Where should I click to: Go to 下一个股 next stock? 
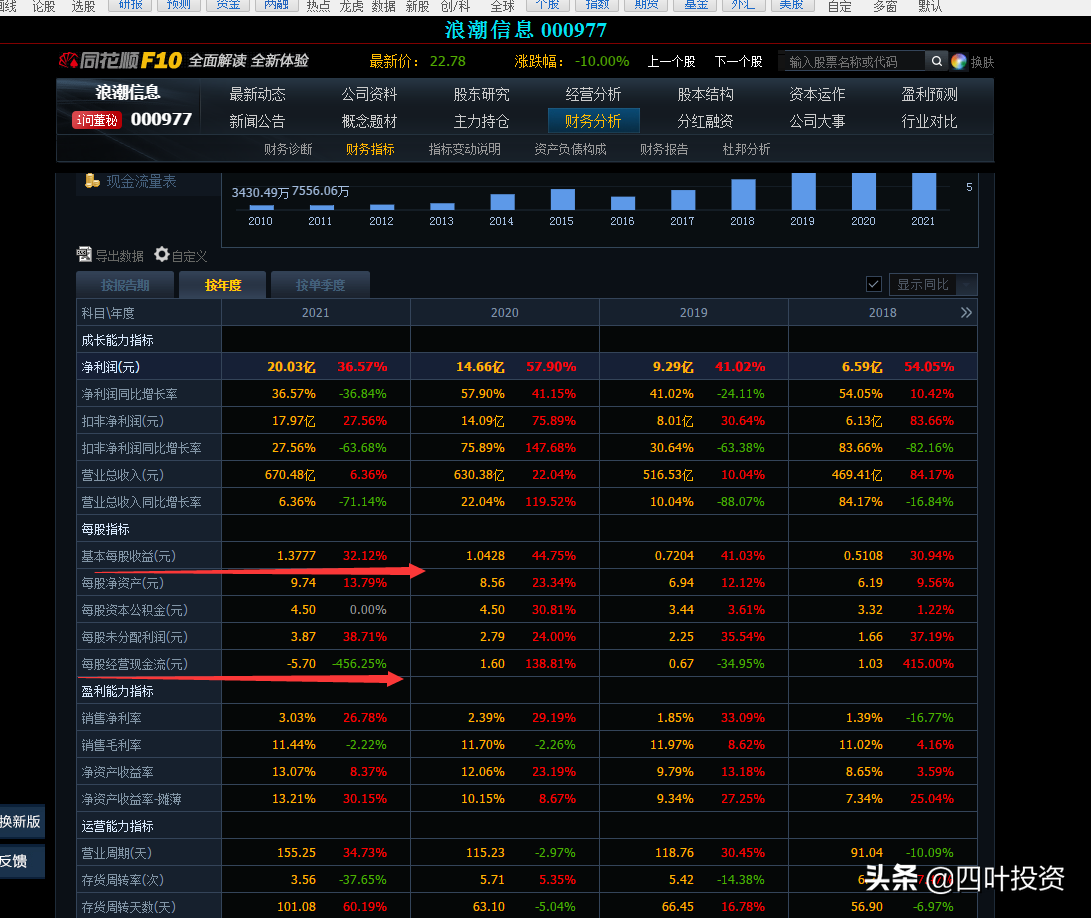pos(738,61)
